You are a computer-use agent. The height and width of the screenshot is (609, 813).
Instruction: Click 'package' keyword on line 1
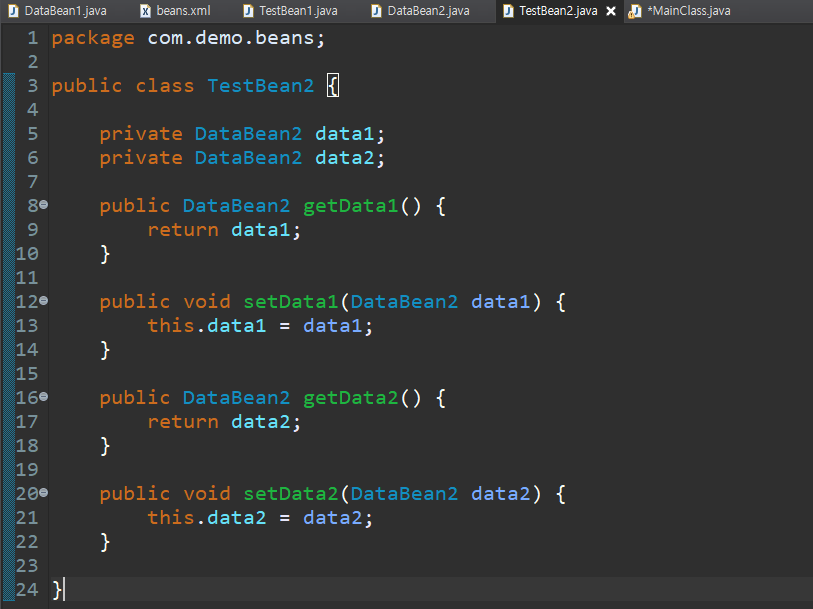point(93,39)
